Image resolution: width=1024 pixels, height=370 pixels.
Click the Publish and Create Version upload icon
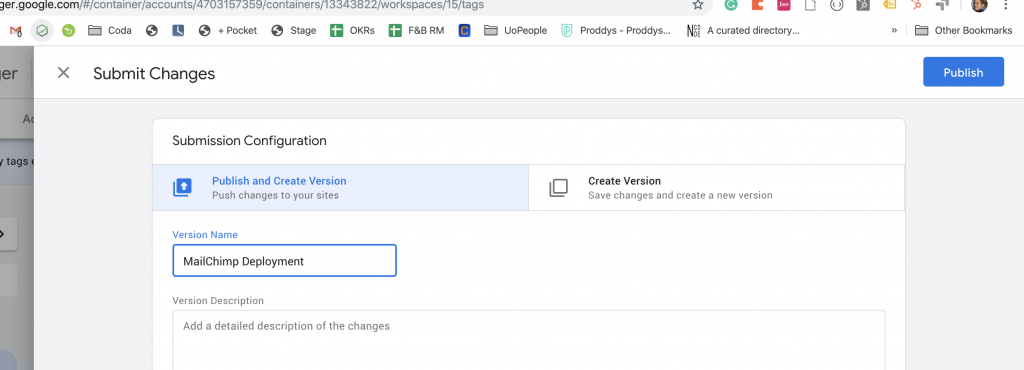182,188
